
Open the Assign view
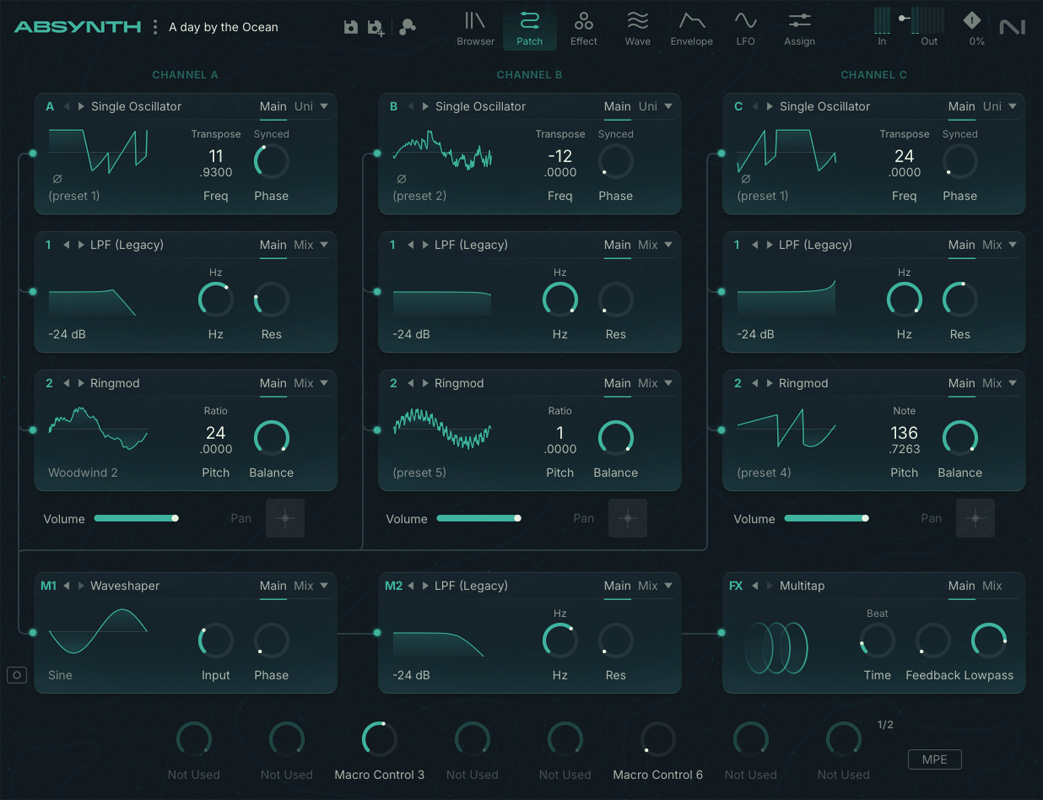point(799,28)
